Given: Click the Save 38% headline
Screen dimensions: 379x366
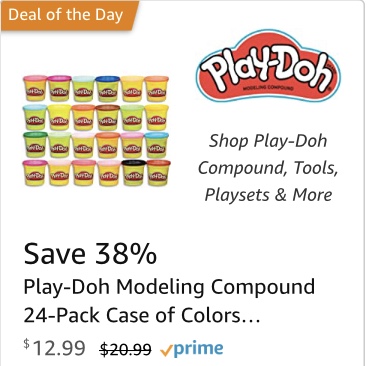Looking at the screenshot, I should (x=90, y=254).
